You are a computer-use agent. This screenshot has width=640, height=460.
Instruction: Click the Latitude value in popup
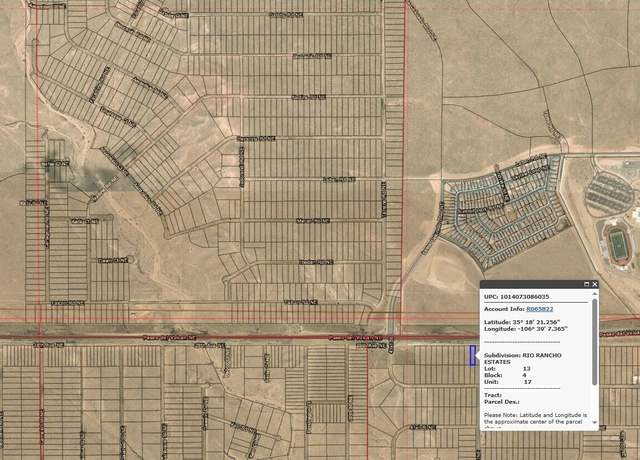[x=536, y=322]
